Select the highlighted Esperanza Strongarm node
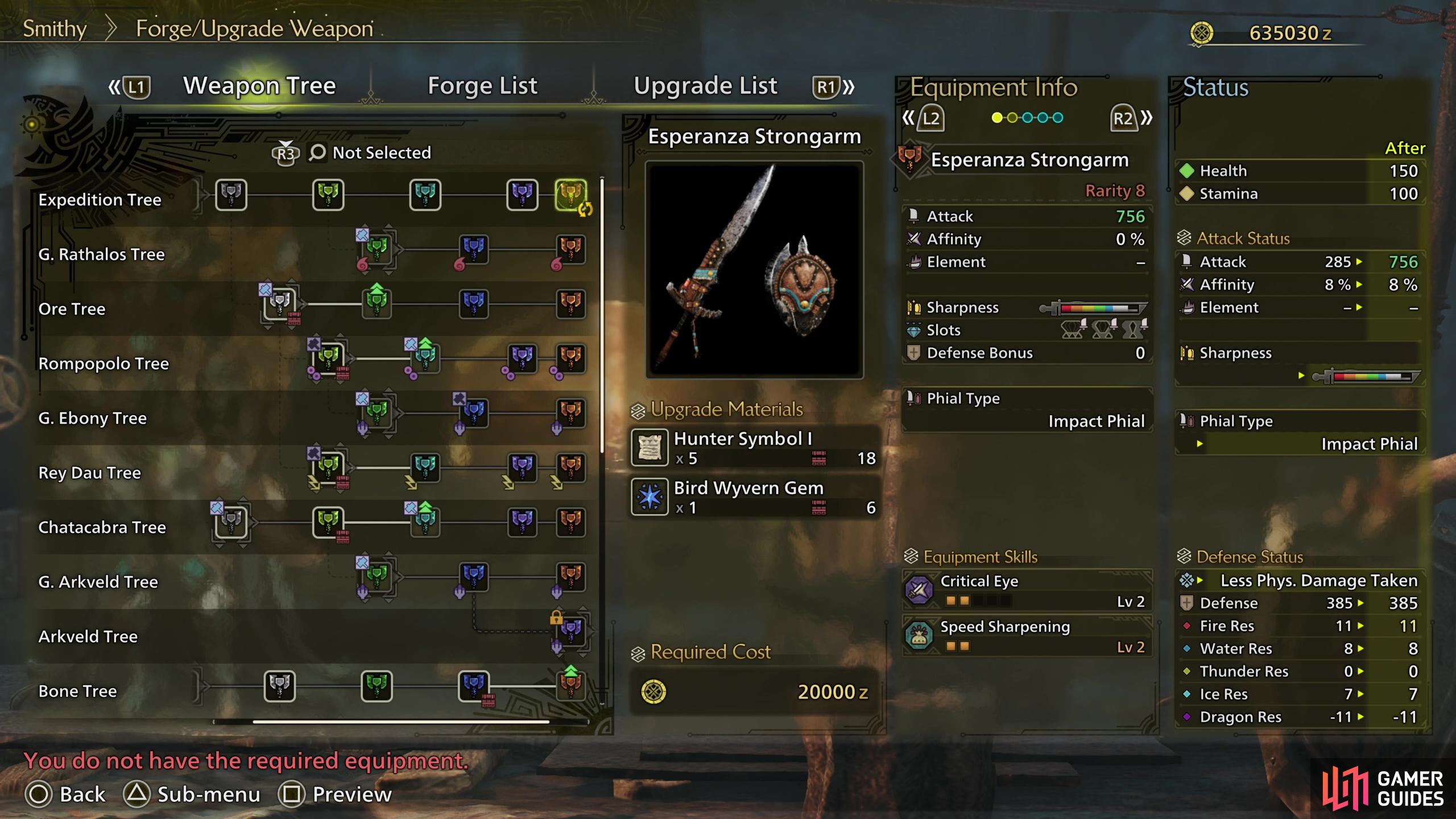The image size is (1456, 819). pyautogui.click(x=570, y=195)
